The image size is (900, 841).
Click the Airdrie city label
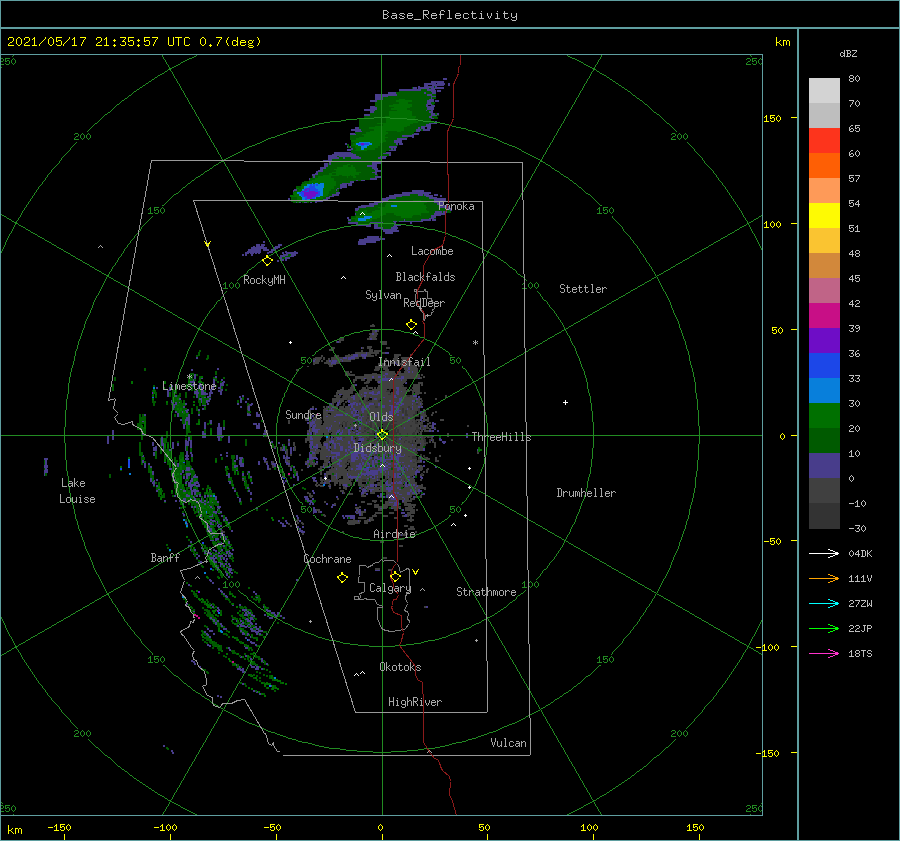tap(394, 534)
